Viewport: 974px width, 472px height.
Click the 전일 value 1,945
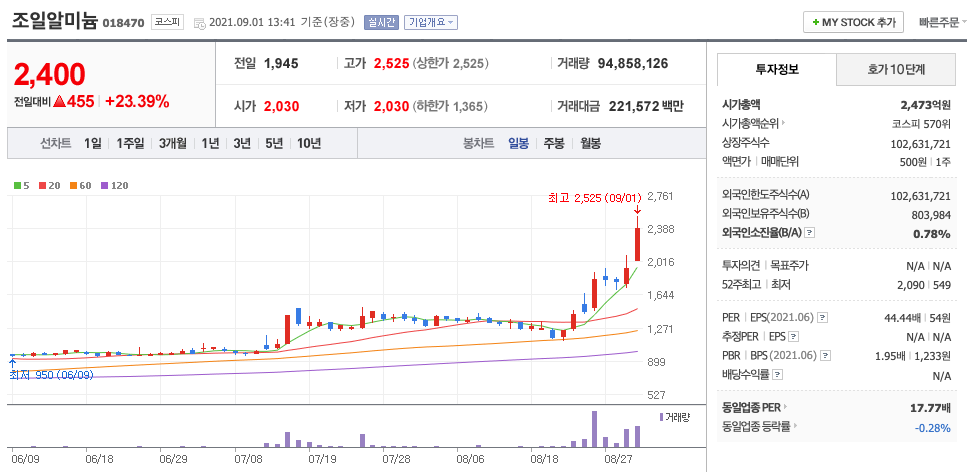tap(281, 63)
